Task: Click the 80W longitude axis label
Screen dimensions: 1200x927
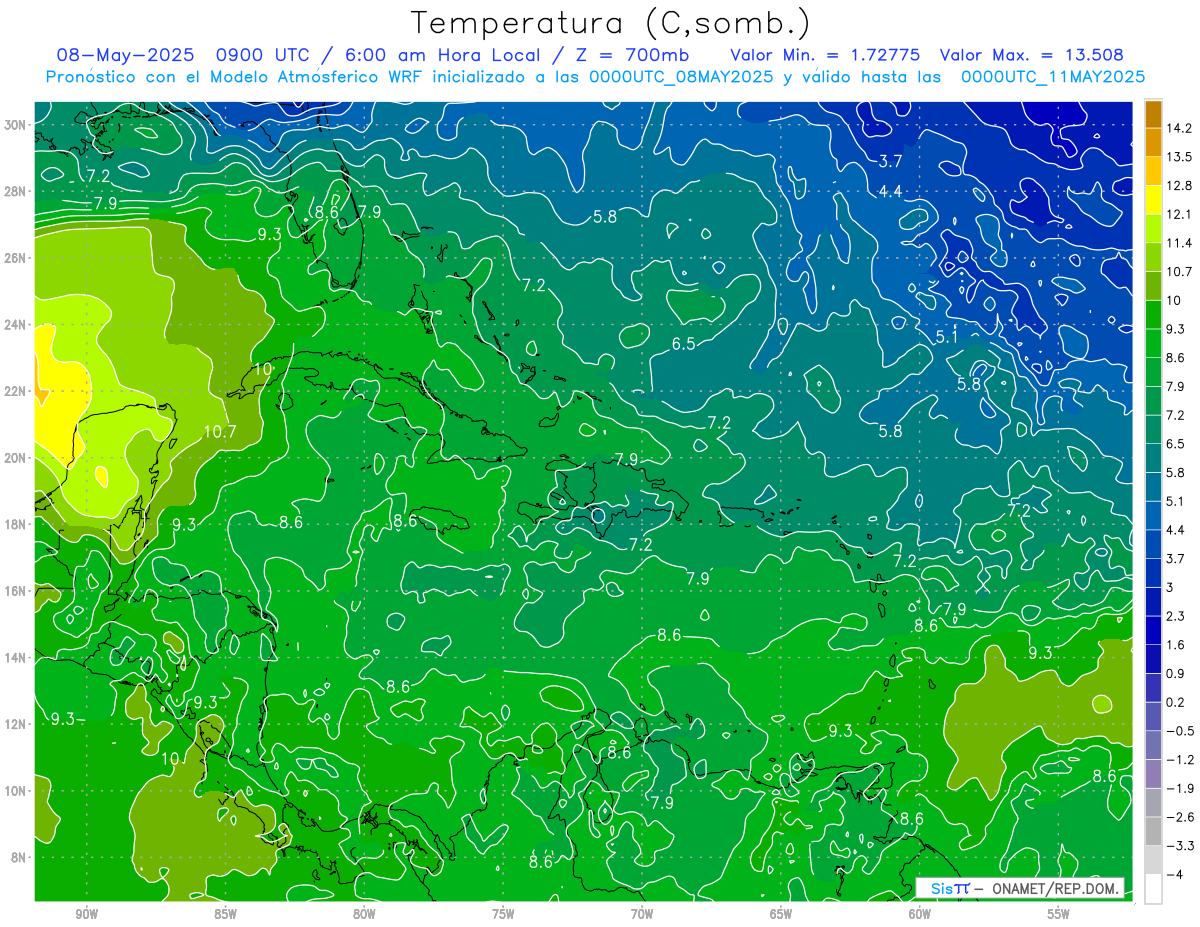Action: tap(364, 914)
